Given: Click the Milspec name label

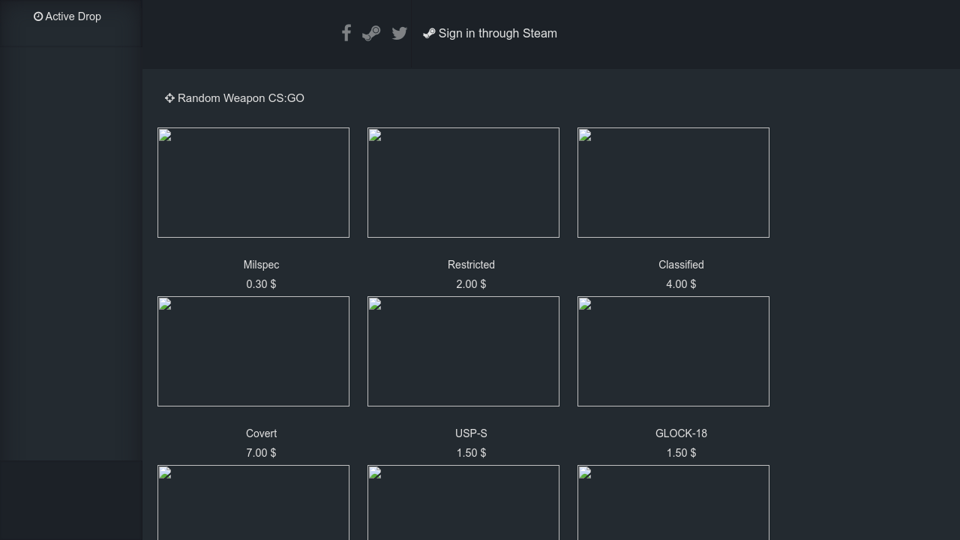Looking at the screenshot, I should (x=261, y=265).
